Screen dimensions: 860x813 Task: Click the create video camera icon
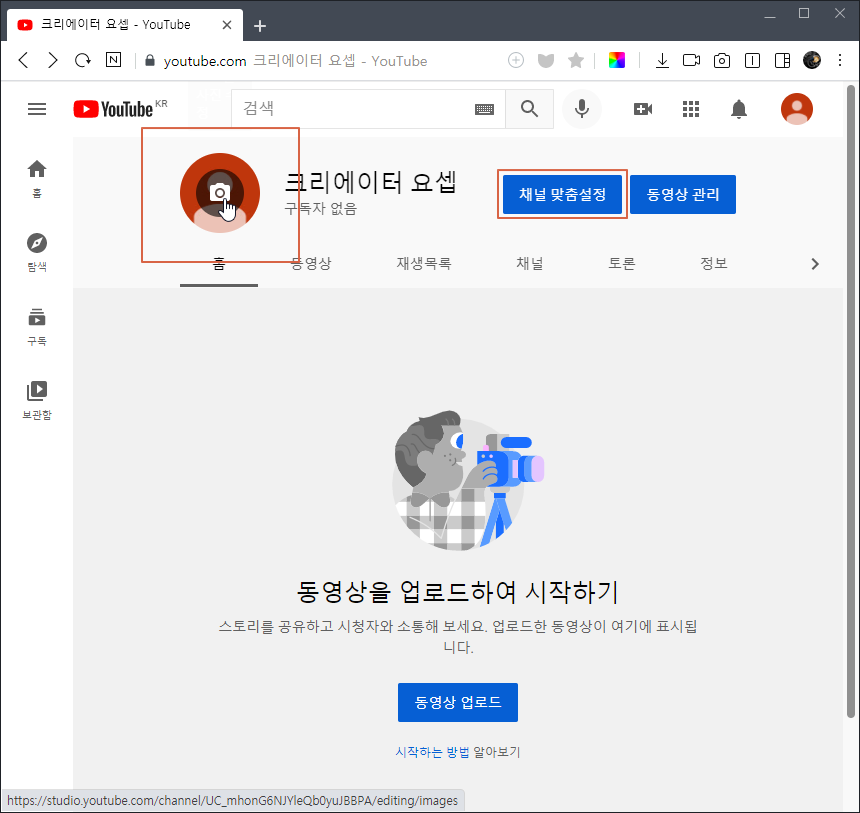(x=643, y=109)
